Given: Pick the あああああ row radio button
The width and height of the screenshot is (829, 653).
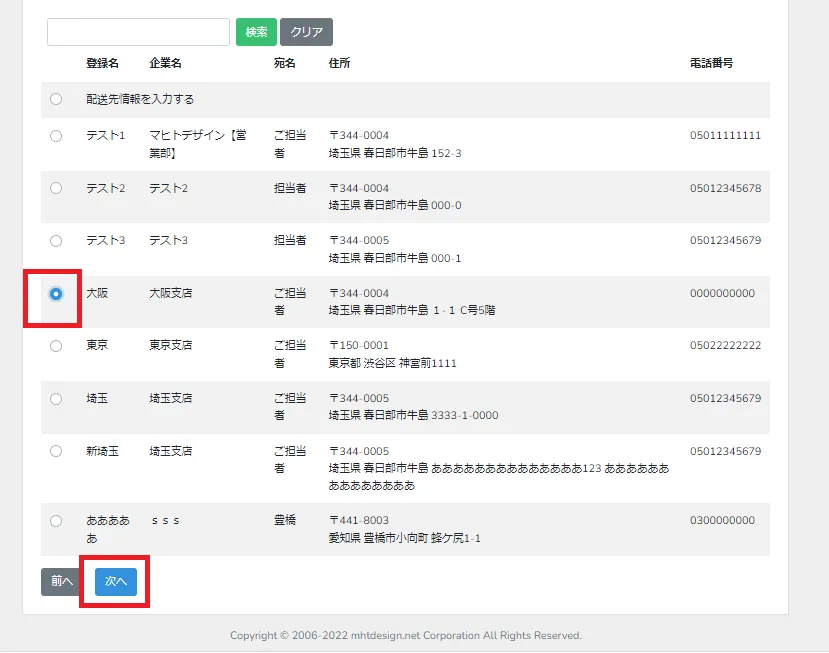Looking at the screenshot, I should 56,520.
